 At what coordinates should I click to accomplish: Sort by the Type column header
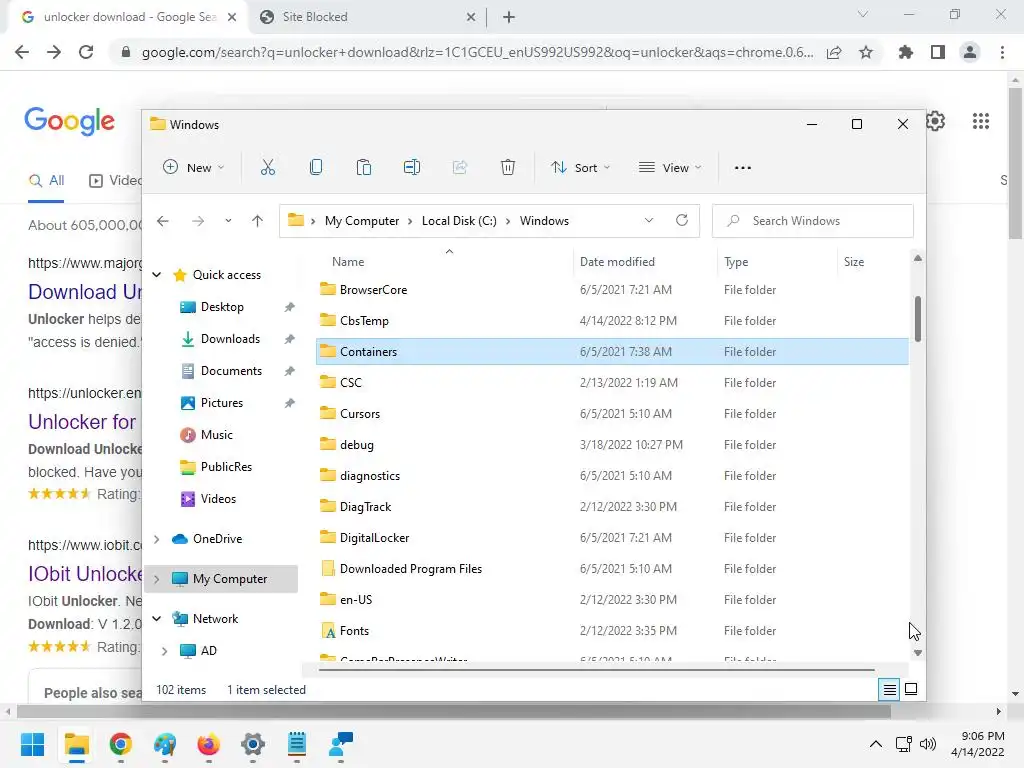coord(736,262)
